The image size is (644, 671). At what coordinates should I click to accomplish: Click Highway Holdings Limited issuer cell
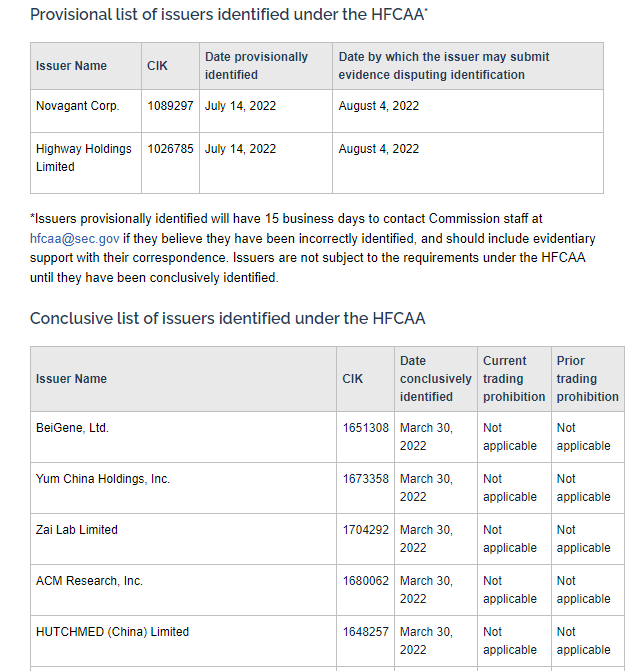pos(83,158)
